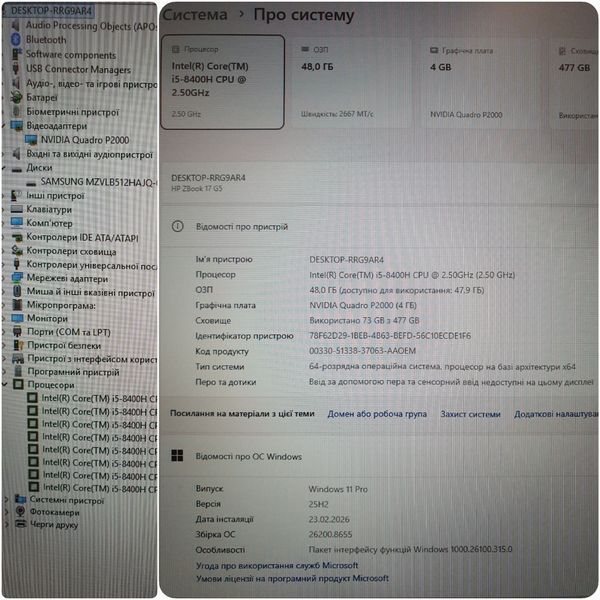Click the Windows 11 Pro edition value

pyautogui.click(x=338, y=489)
